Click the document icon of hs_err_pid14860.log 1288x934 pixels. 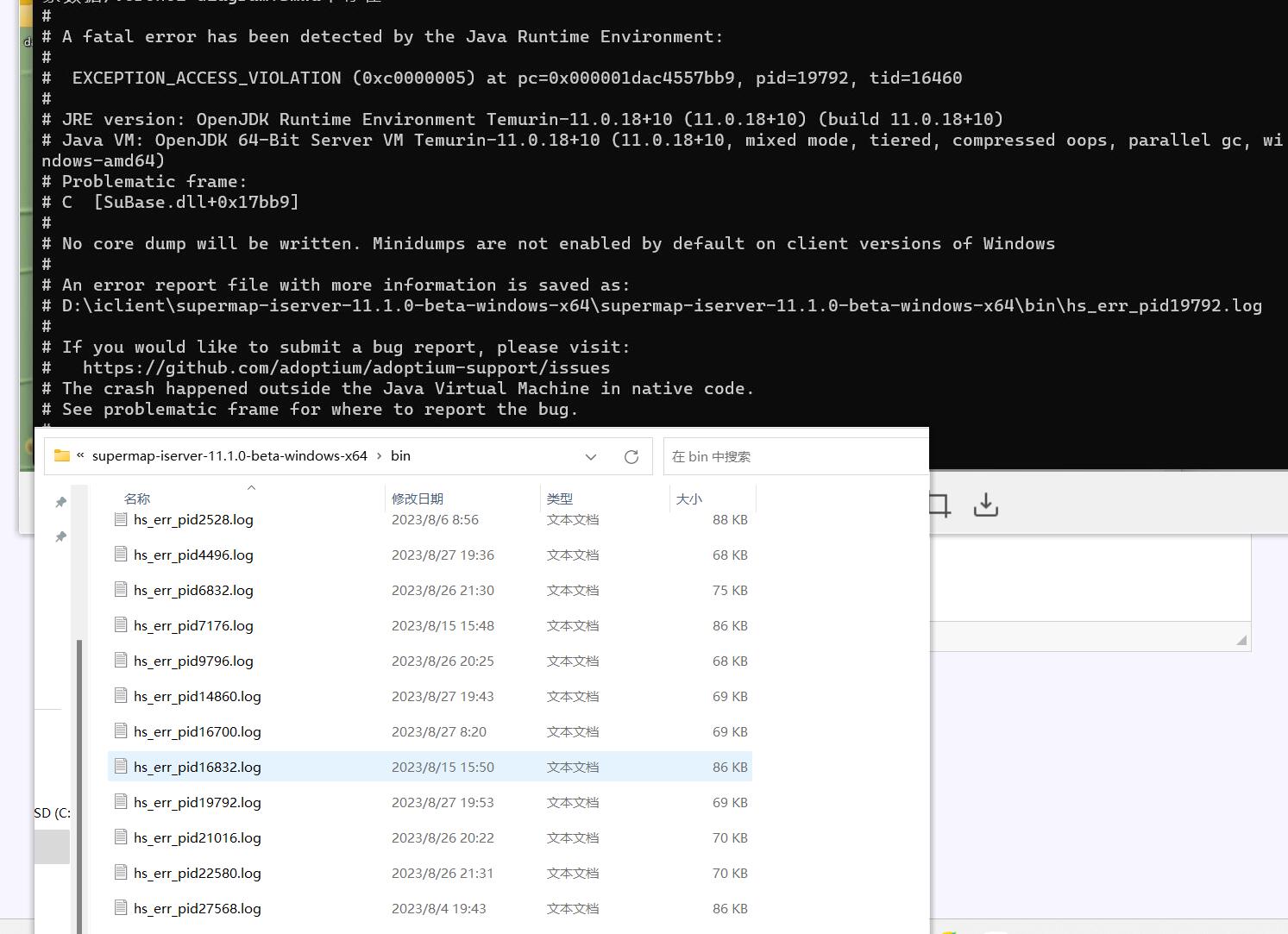(x=121, y=695)
